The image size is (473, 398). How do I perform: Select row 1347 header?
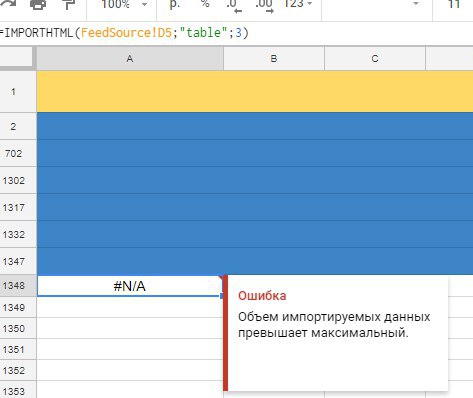pos(18,261)
